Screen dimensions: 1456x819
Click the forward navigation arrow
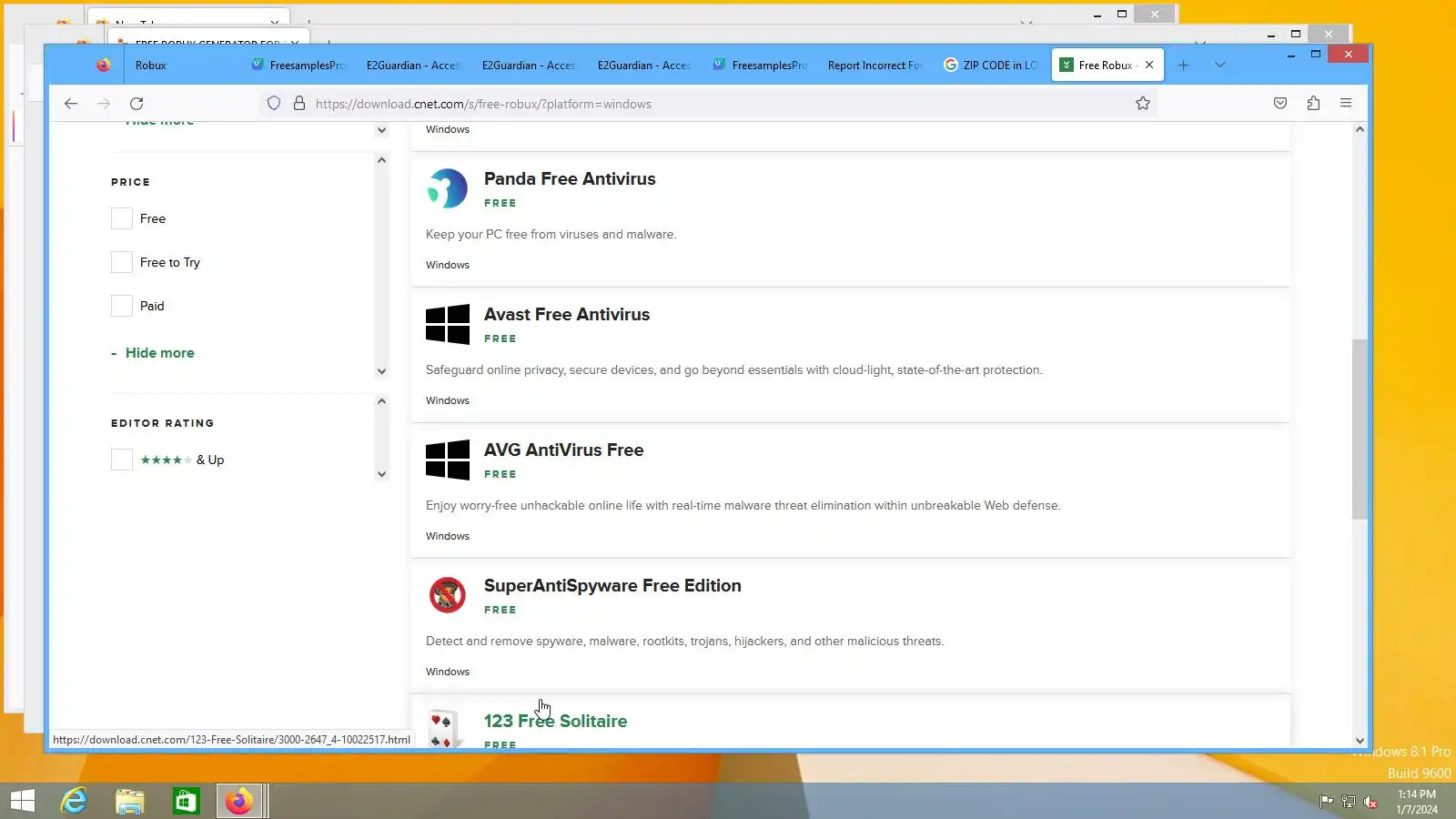point(104,104)
